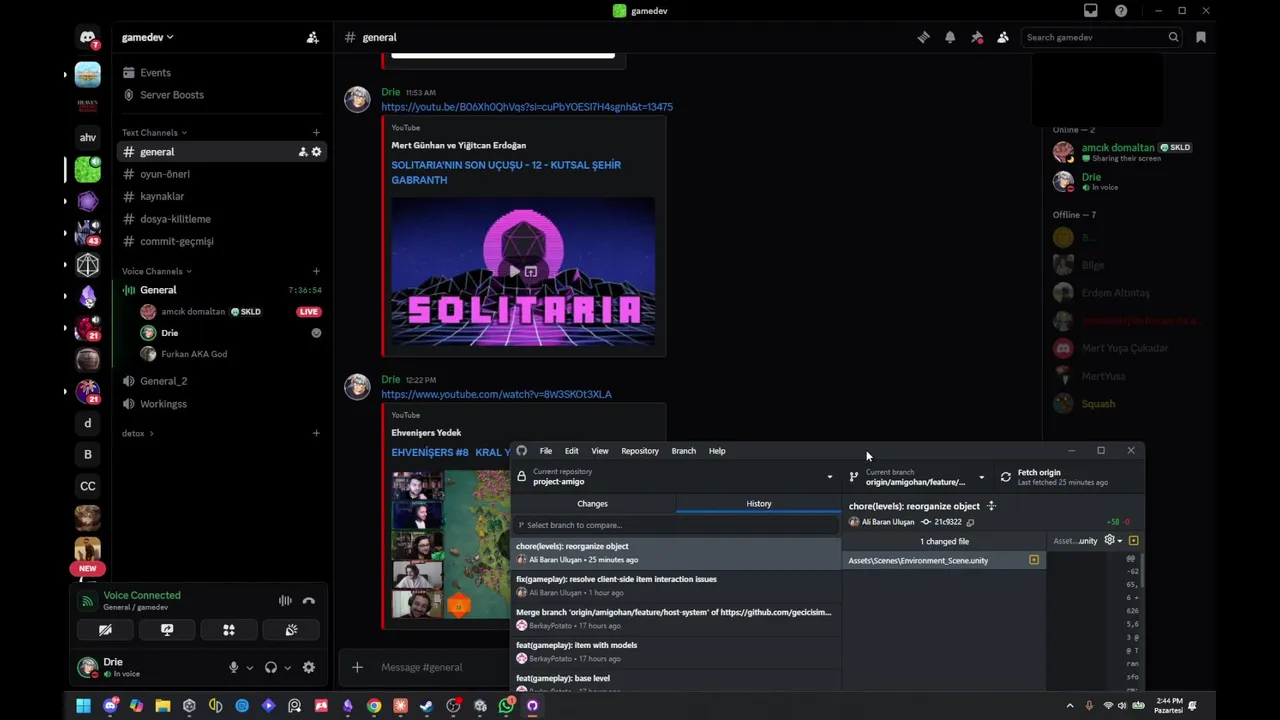Open Discord inbox icon at top right
Screen dimensions: 1280x720
point(1091,11)
